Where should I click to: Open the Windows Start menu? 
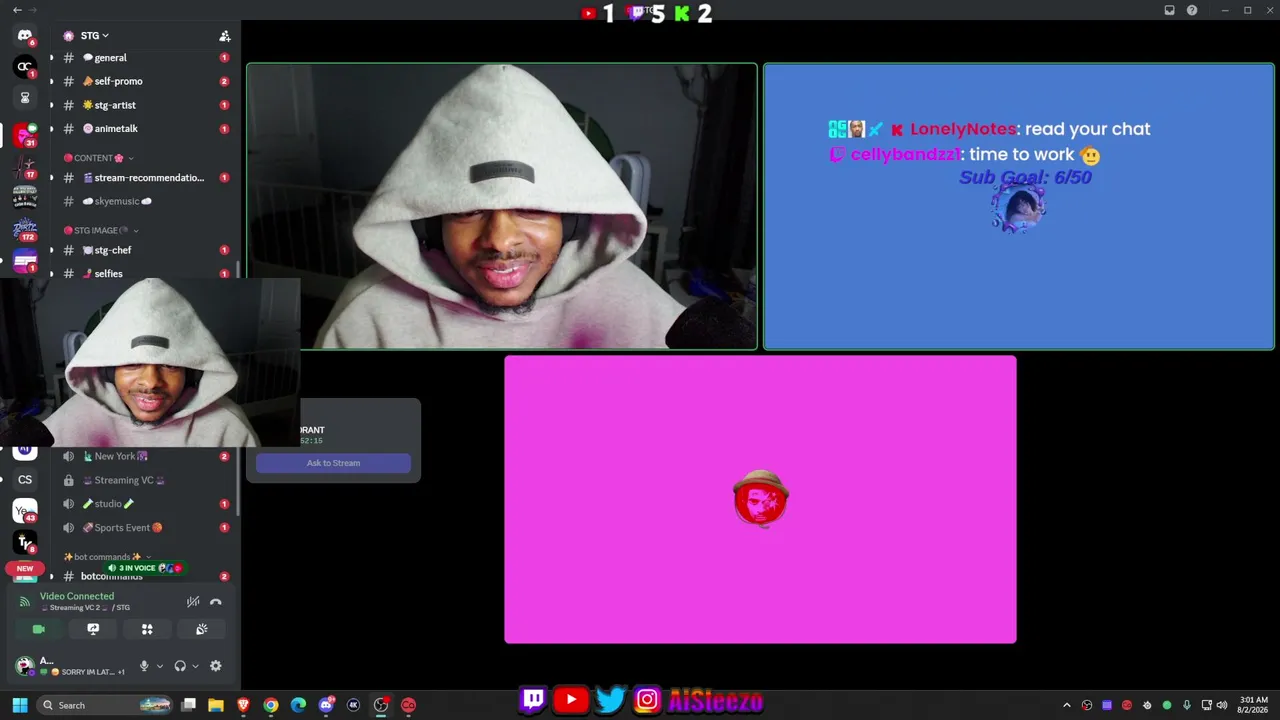point(20,705)
